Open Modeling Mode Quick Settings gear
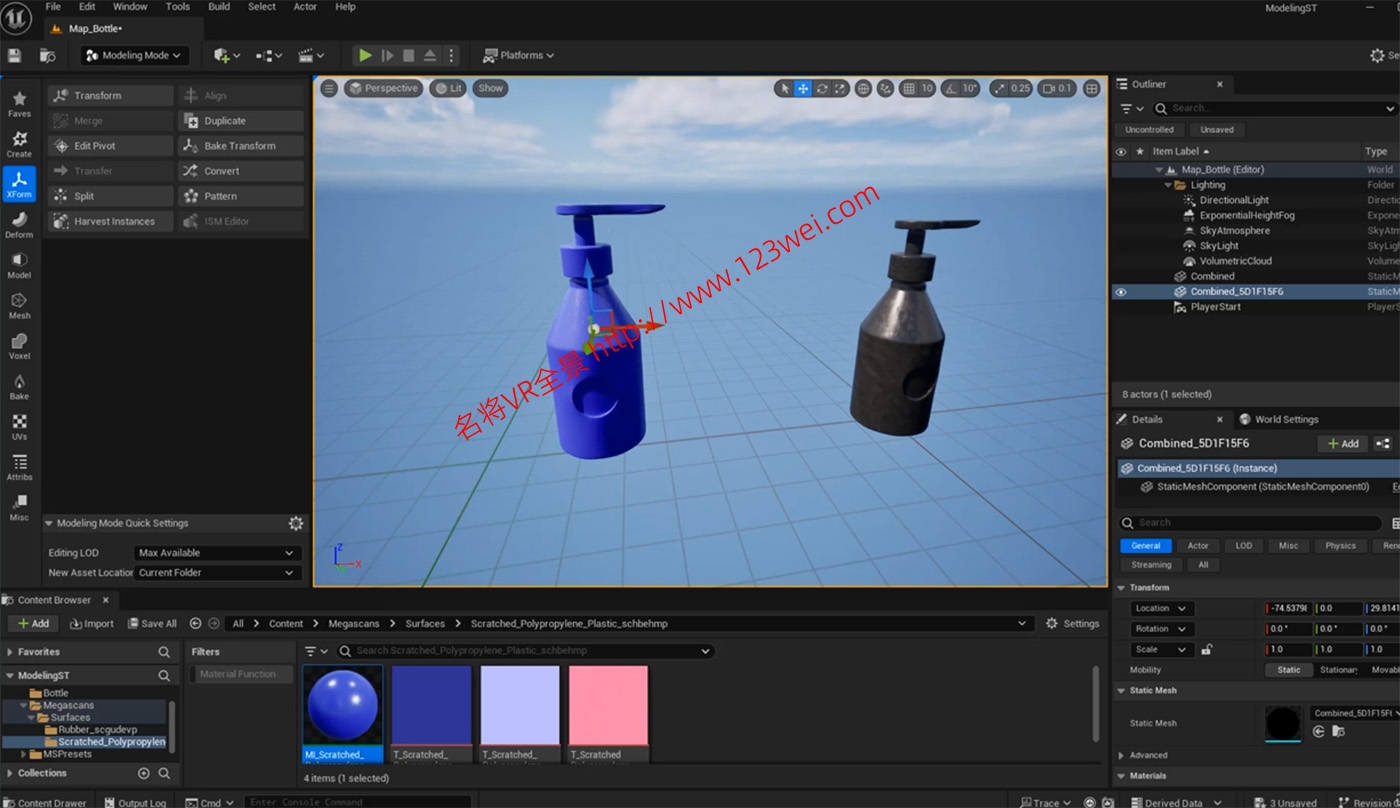The width and height of the screenshot is (1400, 808). tap(296, 523)
